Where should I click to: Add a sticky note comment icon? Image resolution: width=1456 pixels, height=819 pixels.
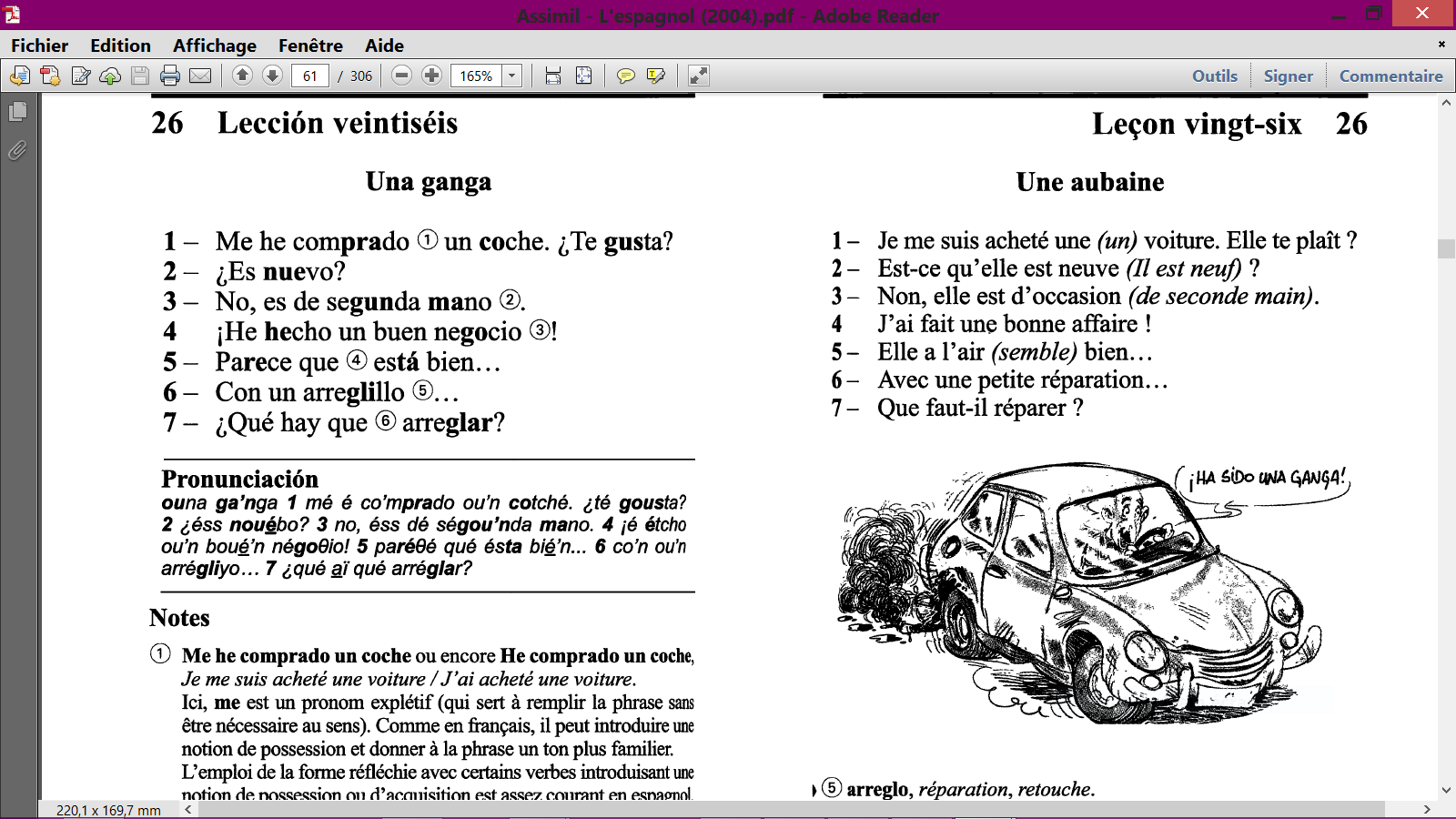625,76
